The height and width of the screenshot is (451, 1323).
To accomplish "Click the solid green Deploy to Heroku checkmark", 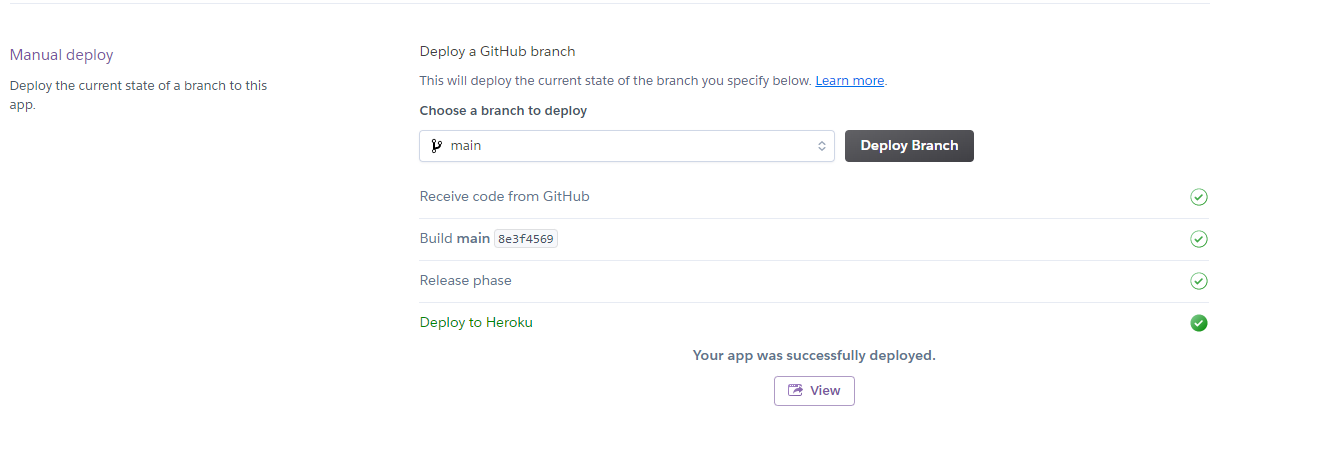I will (x=1199, y=323).
